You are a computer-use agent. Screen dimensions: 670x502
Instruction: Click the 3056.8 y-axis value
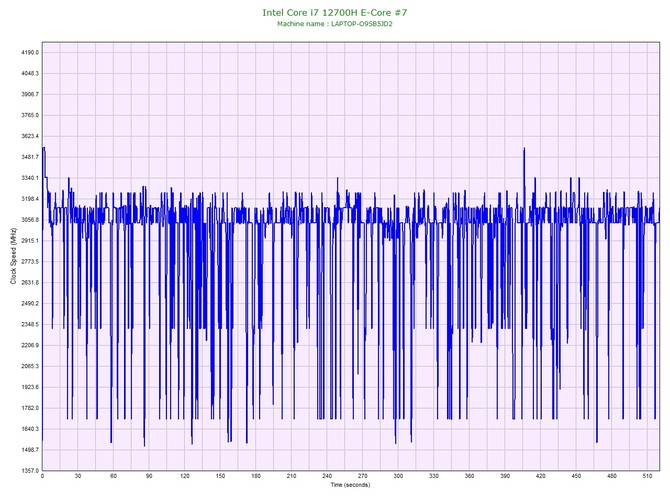pos(30,220)
